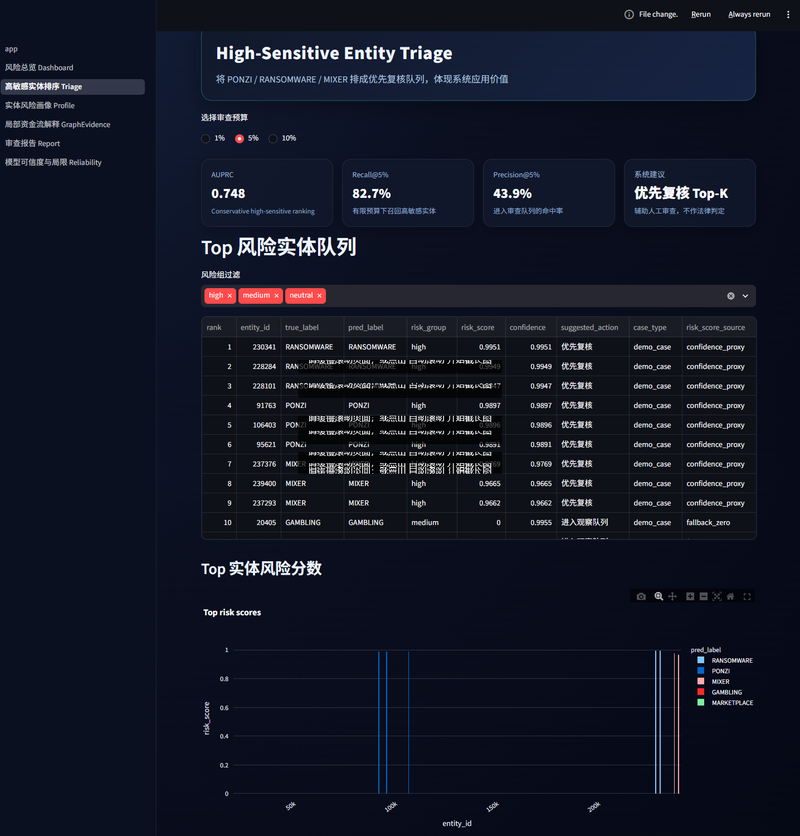This screenshot has height=836, width=800.
Task: Enable Always rerun
Action: (749, 14)
